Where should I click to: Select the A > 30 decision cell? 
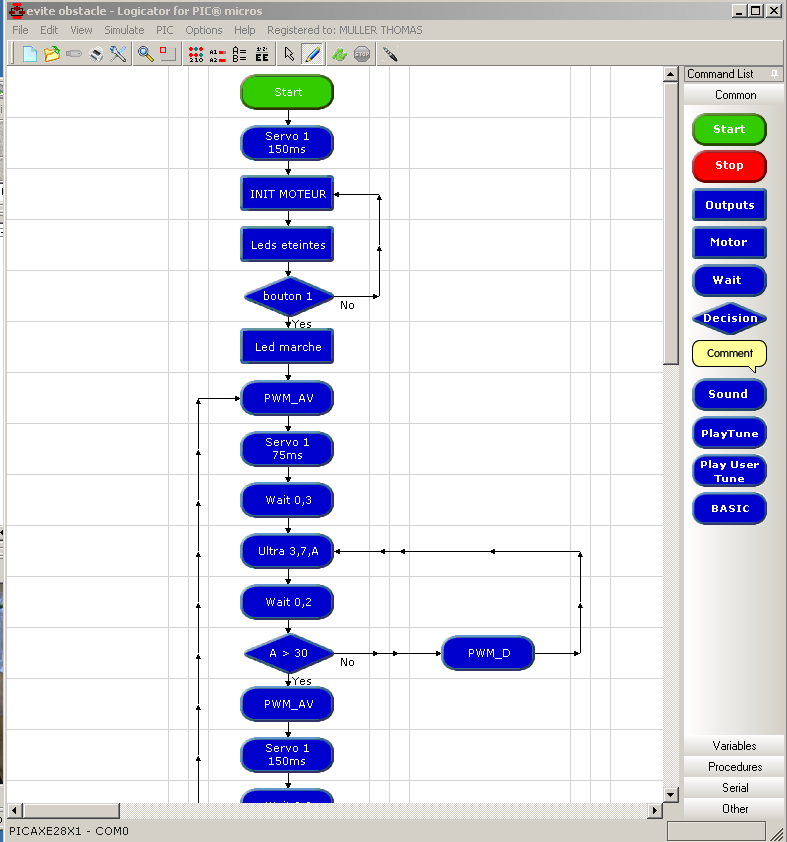(x=289, y=654)
